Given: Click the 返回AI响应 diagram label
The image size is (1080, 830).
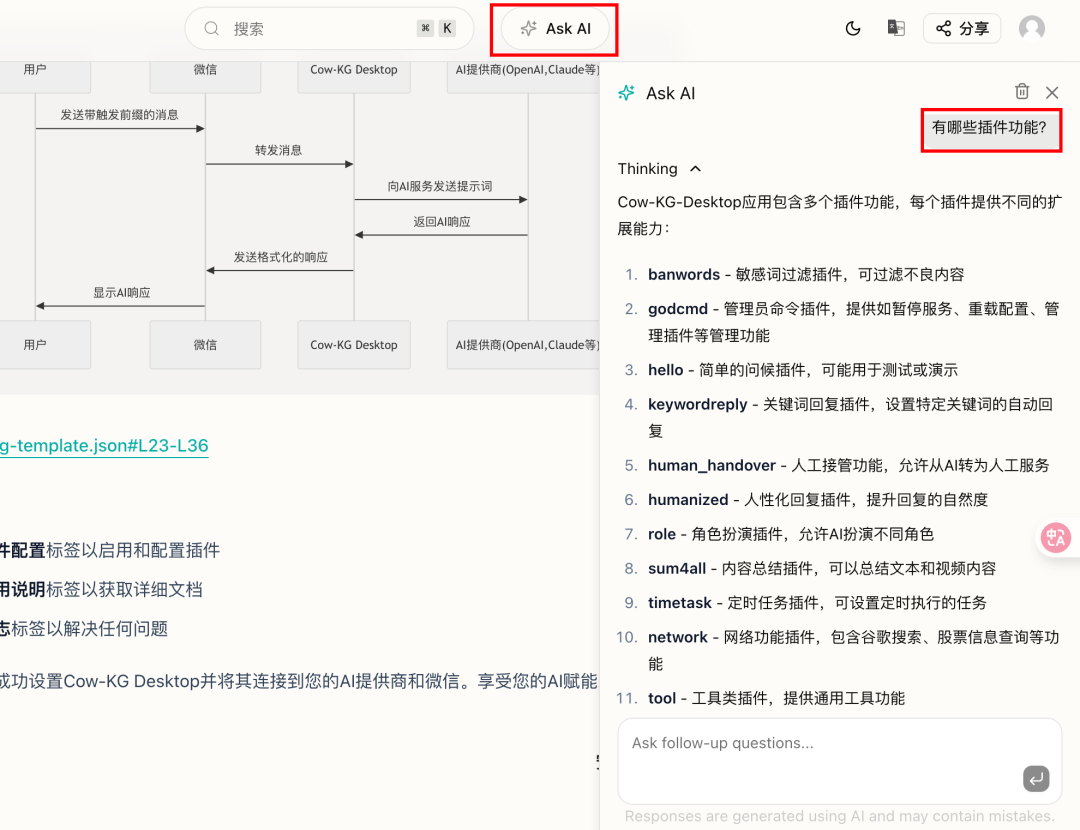Looking at the screenshot, I should pos(442,222).
